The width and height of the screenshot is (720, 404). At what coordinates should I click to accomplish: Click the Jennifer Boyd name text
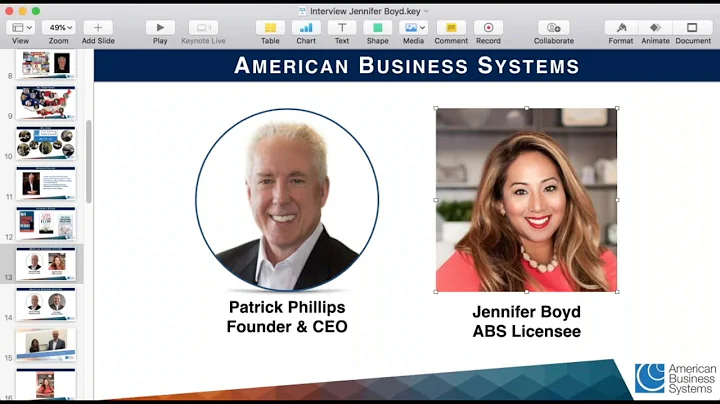527,312
